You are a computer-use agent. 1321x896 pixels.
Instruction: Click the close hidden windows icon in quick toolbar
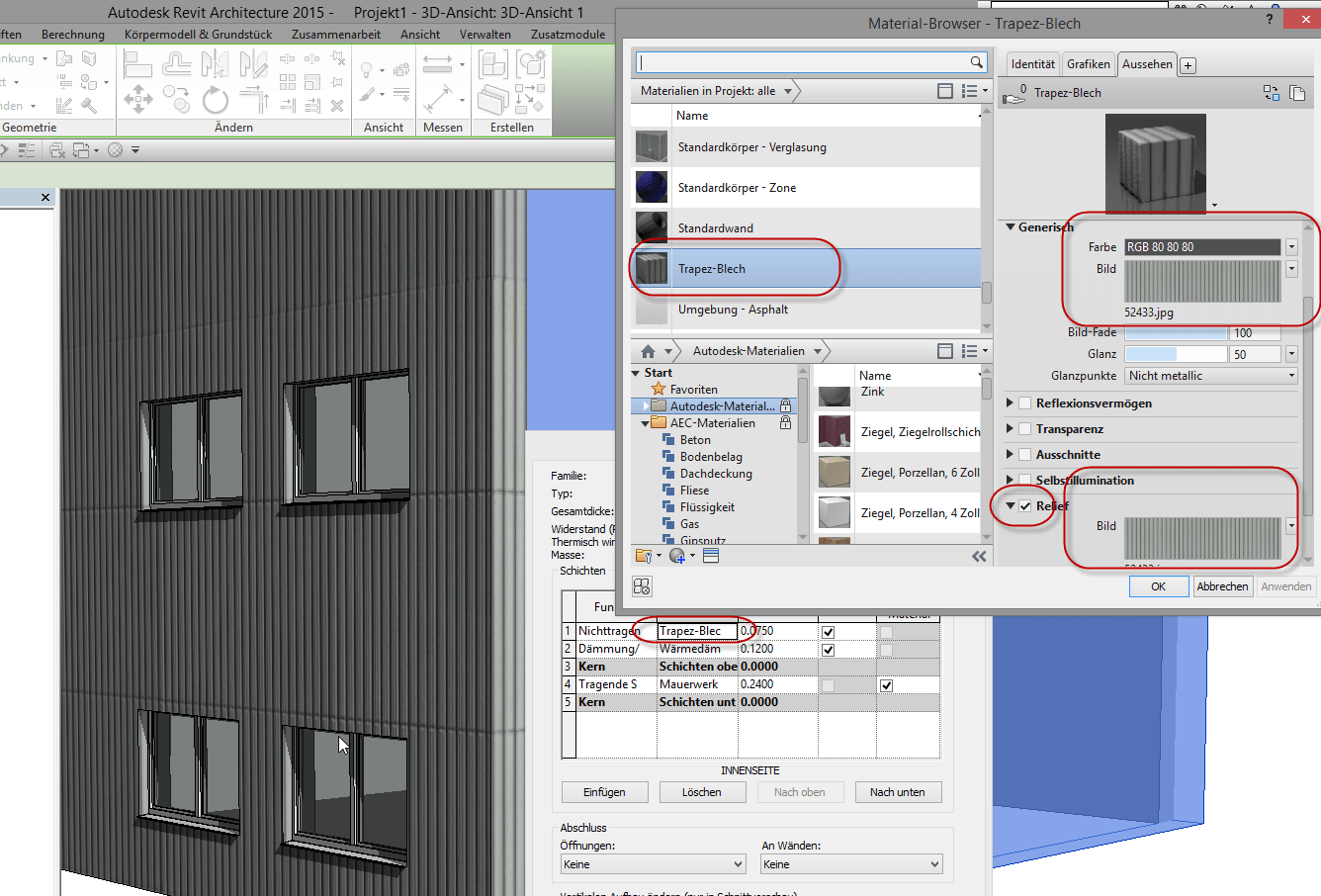coord(58,150)
